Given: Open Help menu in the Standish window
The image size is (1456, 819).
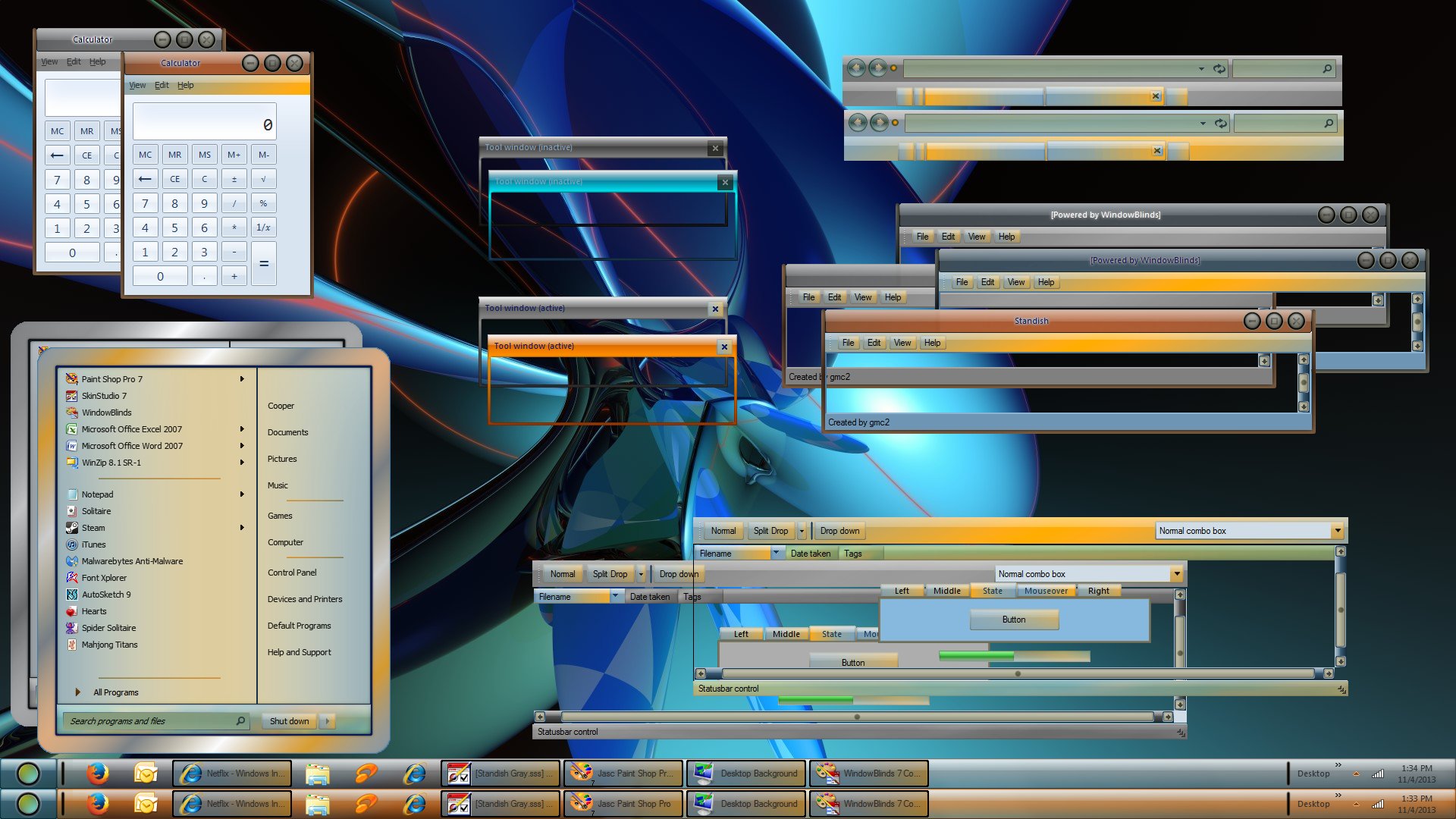Looking at the screenshot, I should click(x=932, y=344).
